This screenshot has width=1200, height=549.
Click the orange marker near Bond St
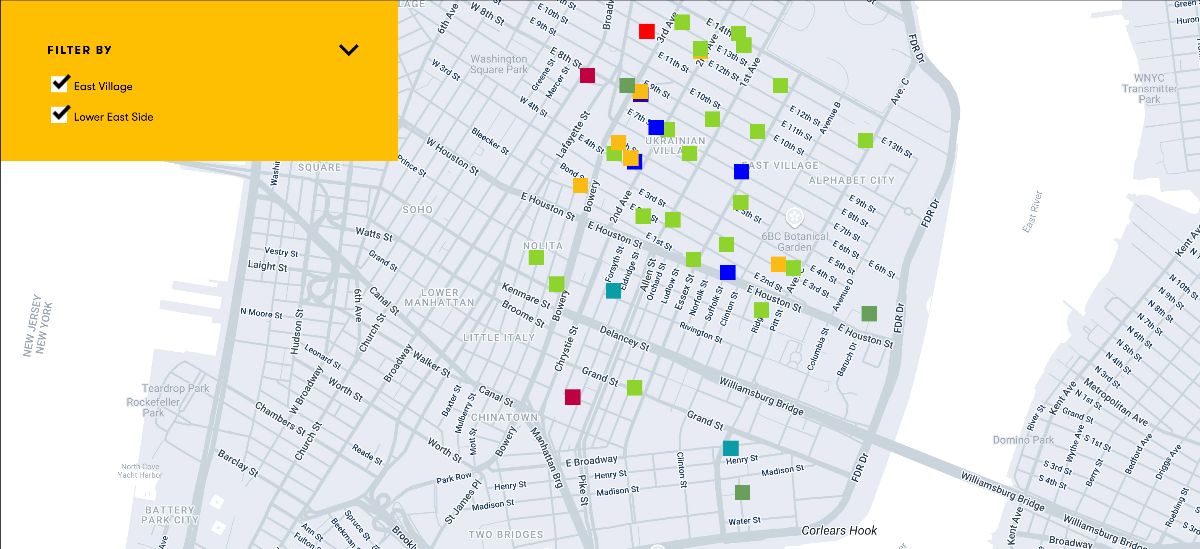click(580, 185)
